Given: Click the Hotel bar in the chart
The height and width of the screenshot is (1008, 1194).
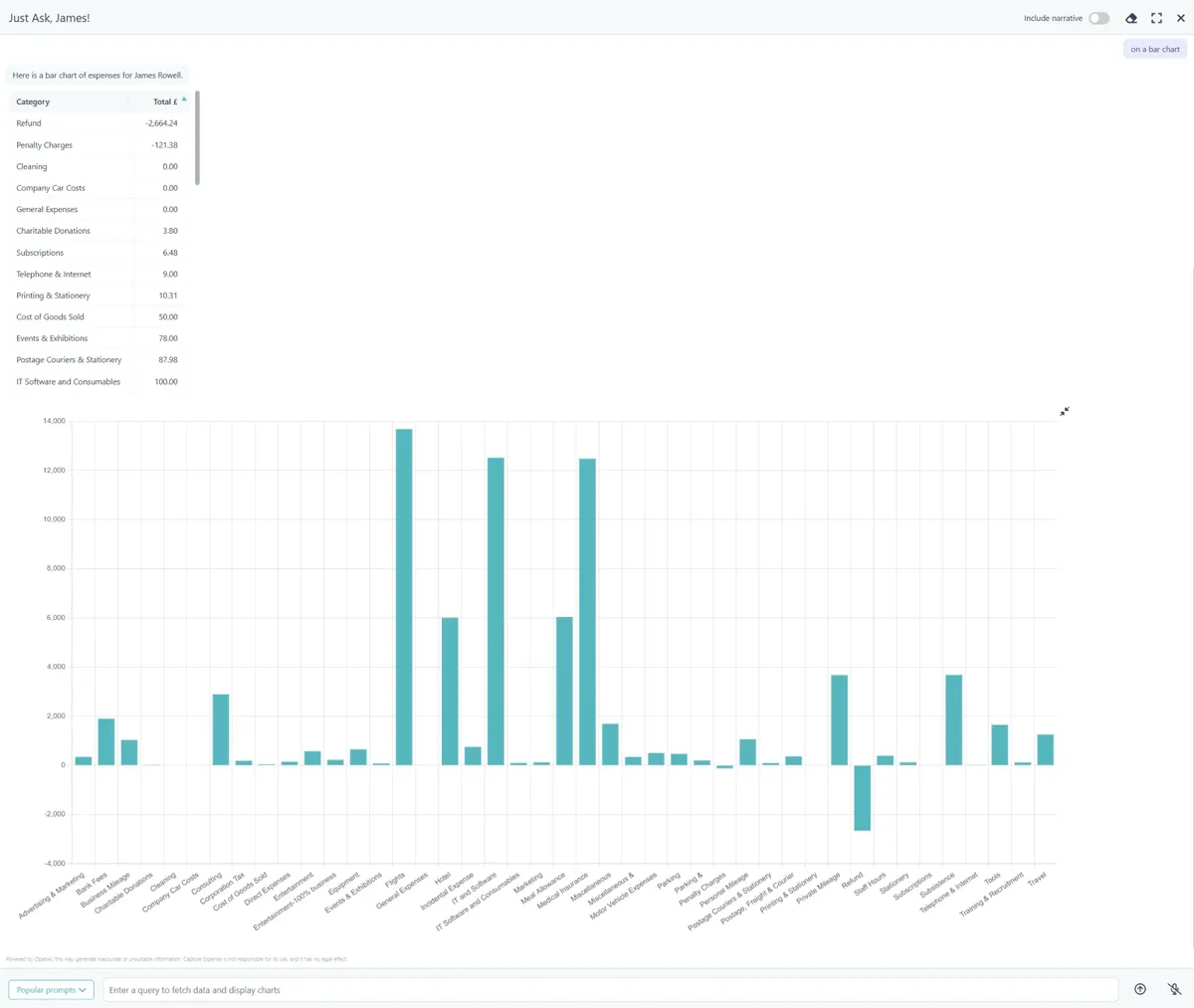Looking at the screenshot, I should pos(450,692).
